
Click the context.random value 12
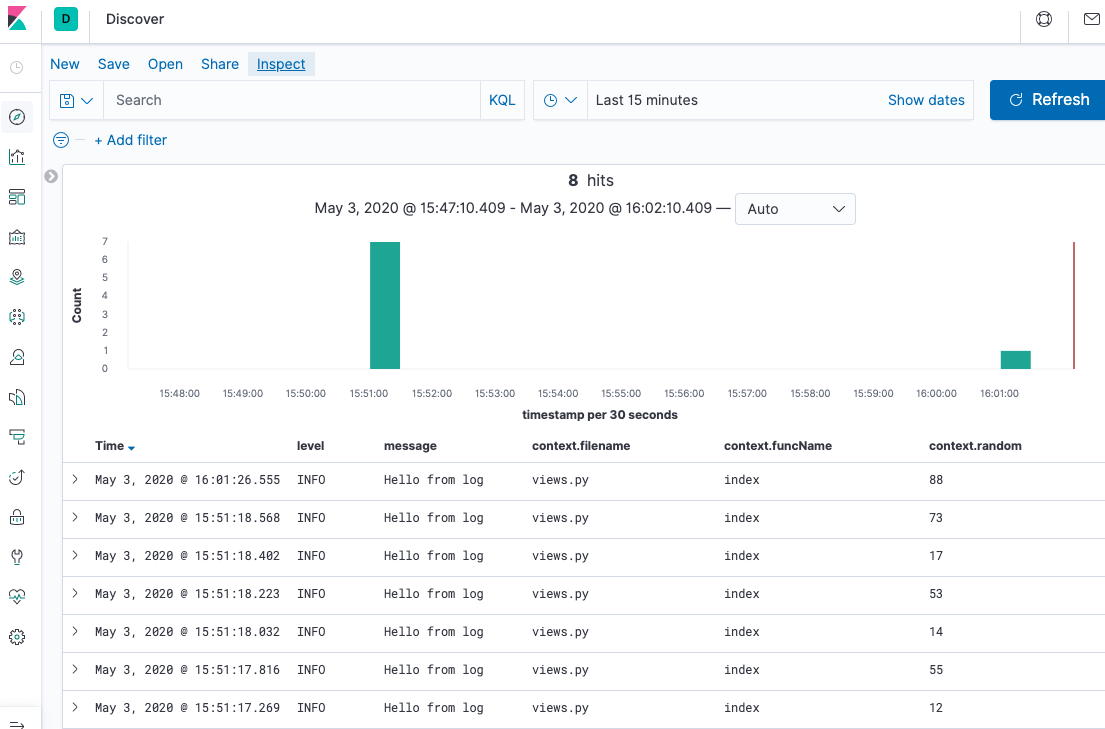(936, 708)
